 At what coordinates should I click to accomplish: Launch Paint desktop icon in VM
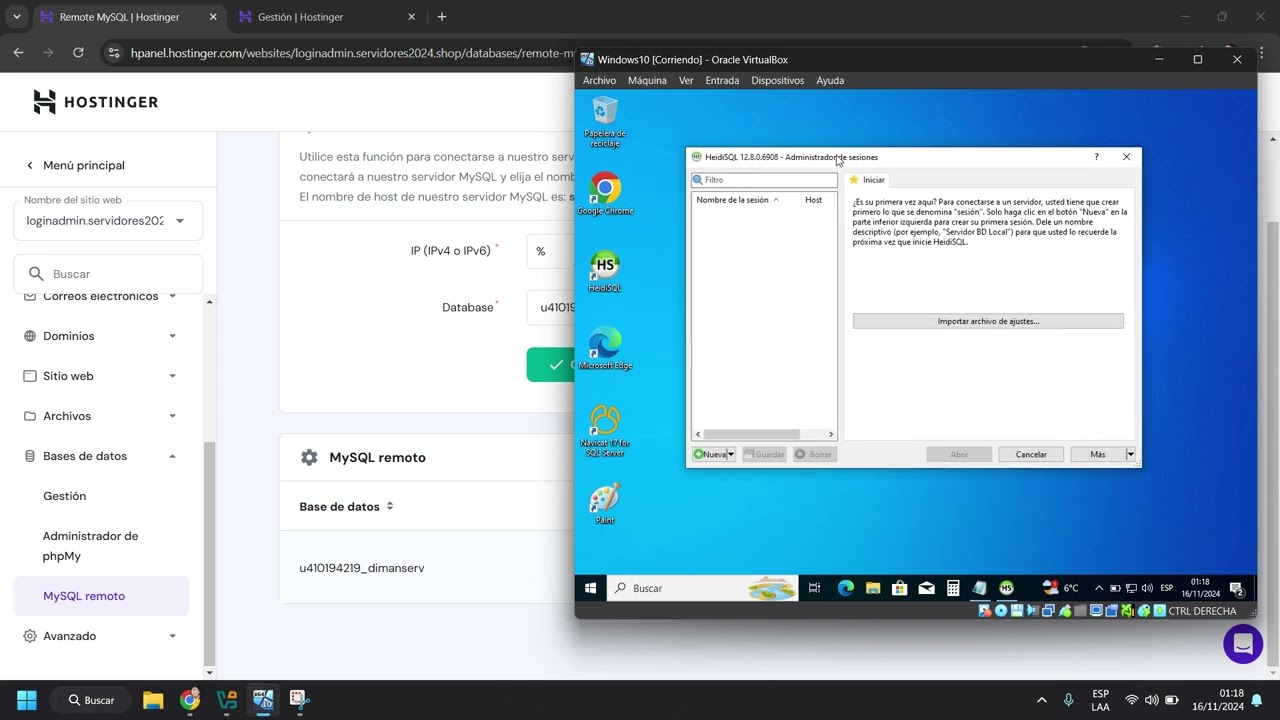pos(605,503)
